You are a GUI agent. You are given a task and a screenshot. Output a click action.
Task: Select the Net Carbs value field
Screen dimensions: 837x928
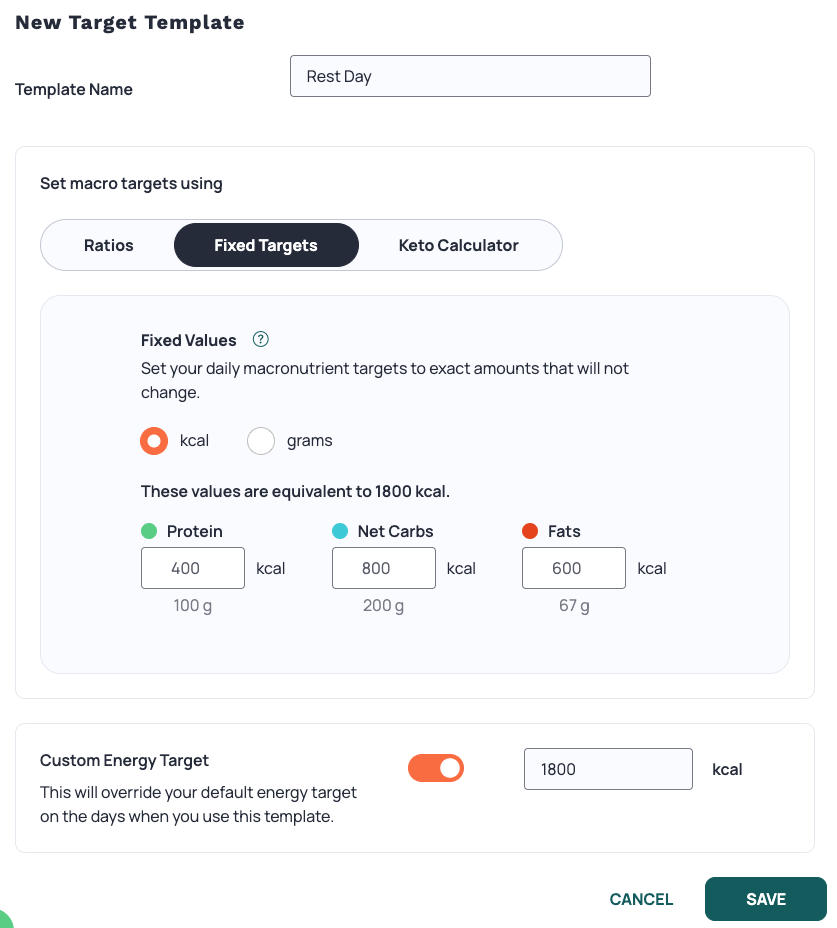383,568
